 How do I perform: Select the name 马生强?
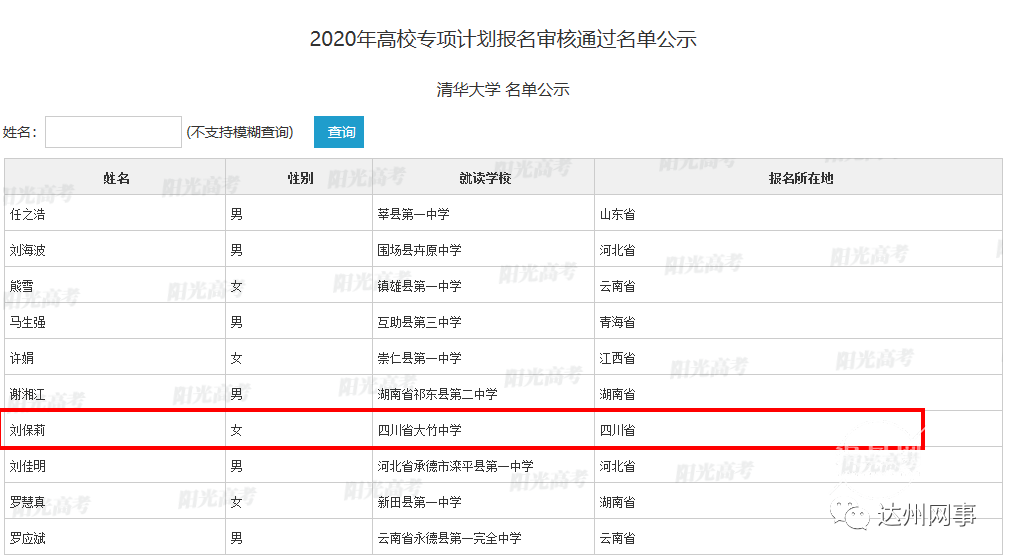pyautogui.click(x=28, y=322)
